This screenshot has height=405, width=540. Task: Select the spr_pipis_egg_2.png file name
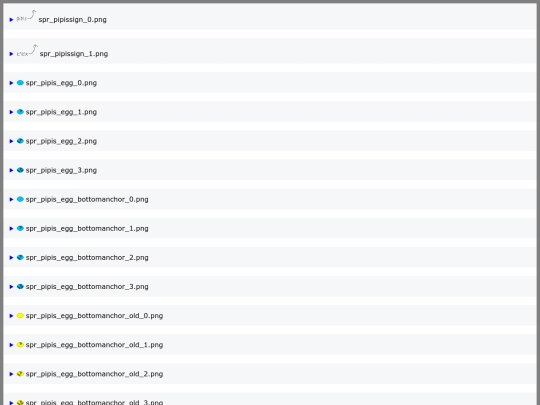tap(61, 141)
